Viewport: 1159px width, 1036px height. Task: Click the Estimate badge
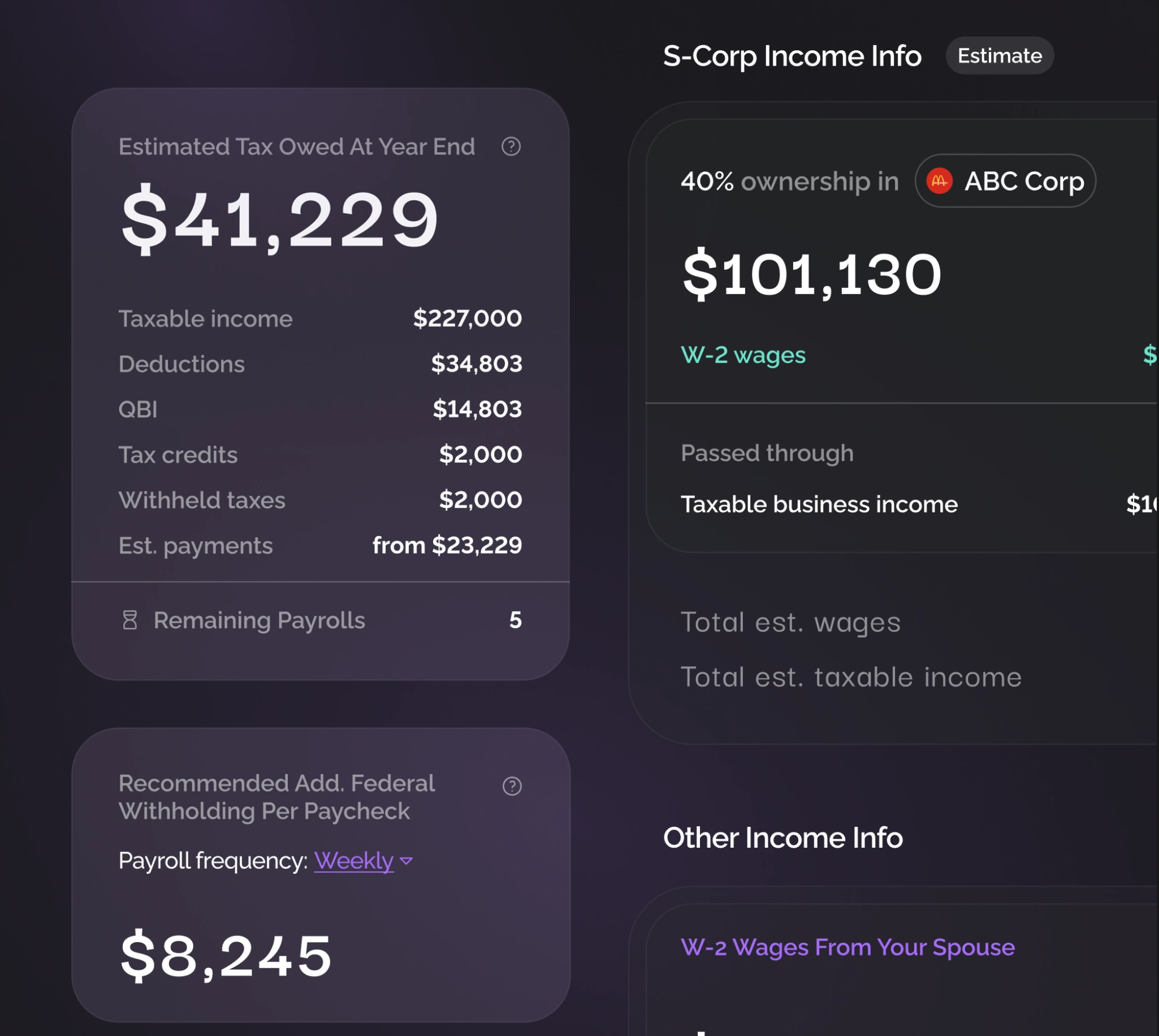1000,56
